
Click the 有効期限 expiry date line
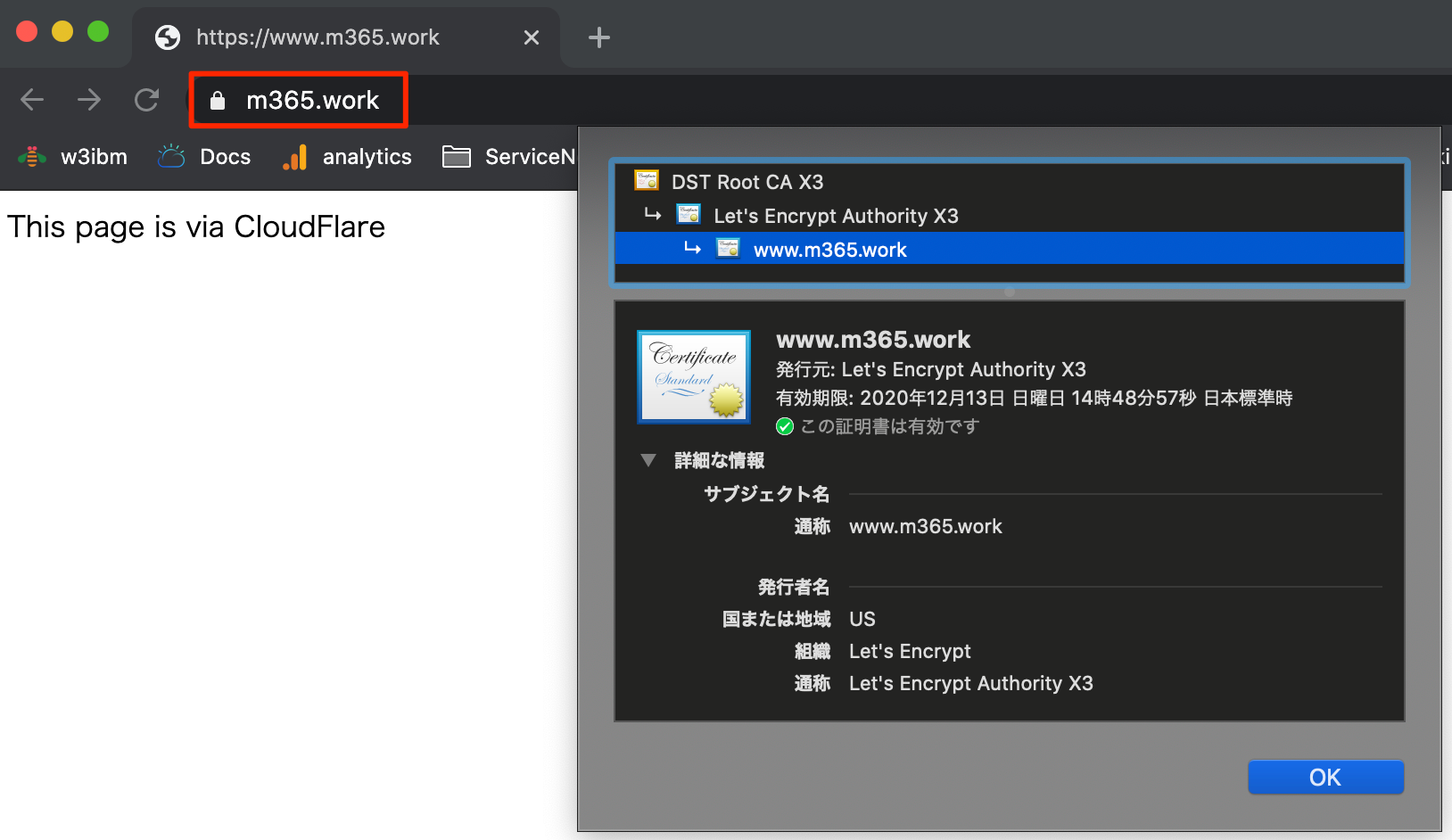coord(1035,398)
